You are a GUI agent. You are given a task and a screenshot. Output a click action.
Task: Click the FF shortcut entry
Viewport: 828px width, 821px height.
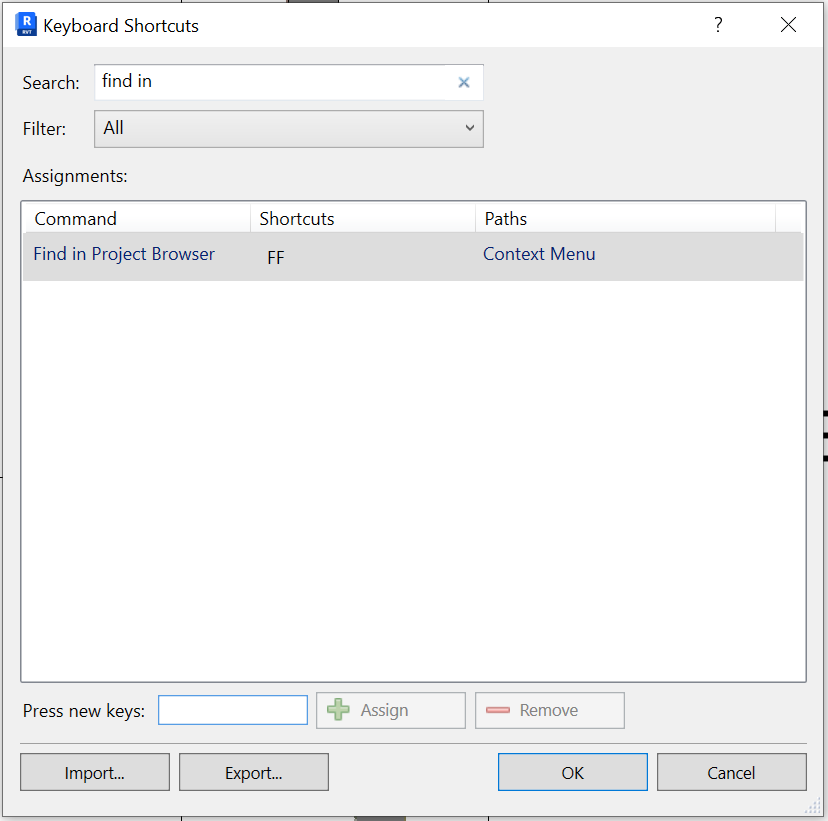(275, 257)
